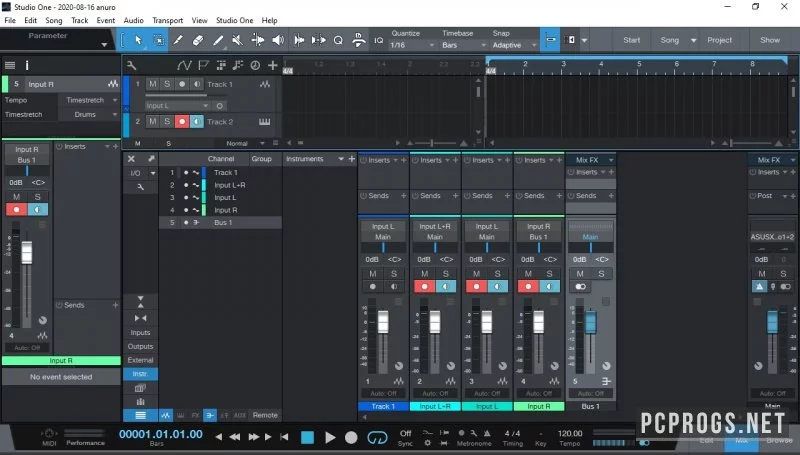Select the Range tool in the toolbar
800x455 pixels.
click(x=159, y=40)
